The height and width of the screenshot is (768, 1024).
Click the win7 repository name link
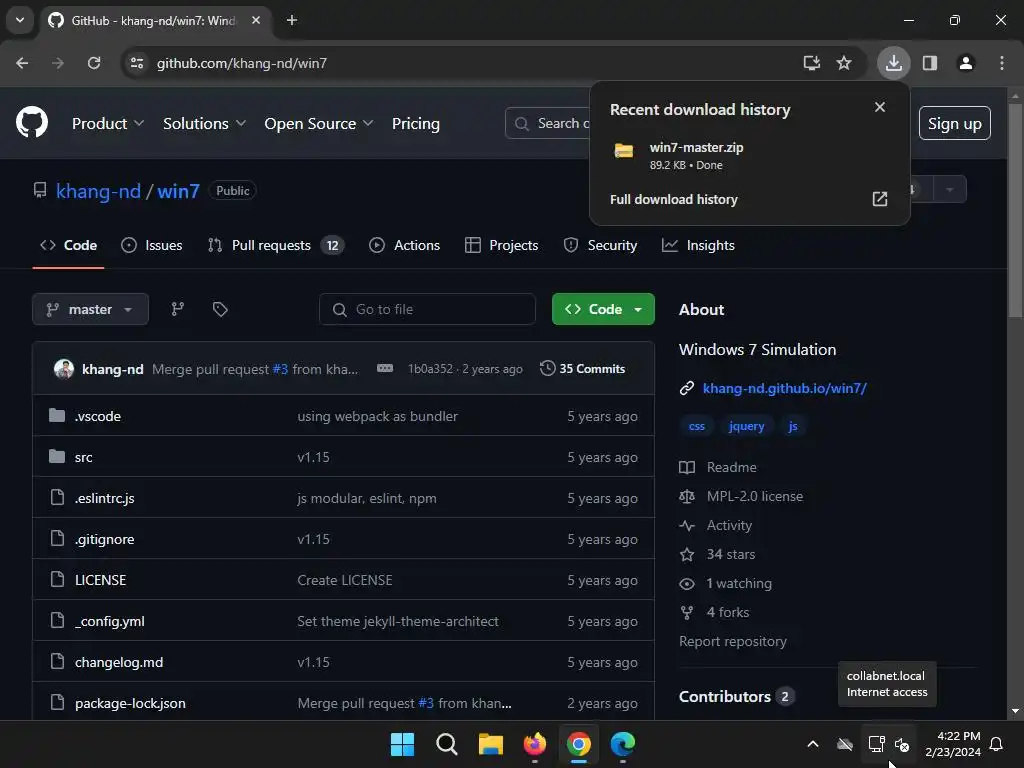point(178,191)
